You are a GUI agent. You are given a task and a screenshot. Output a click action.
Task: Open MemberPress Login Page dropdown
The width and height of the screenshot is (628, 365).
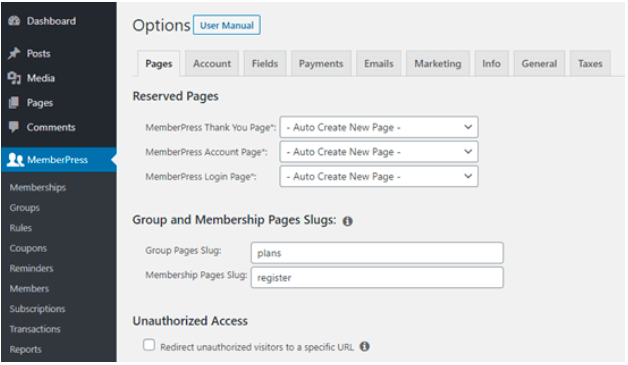(x=379, y=176)
